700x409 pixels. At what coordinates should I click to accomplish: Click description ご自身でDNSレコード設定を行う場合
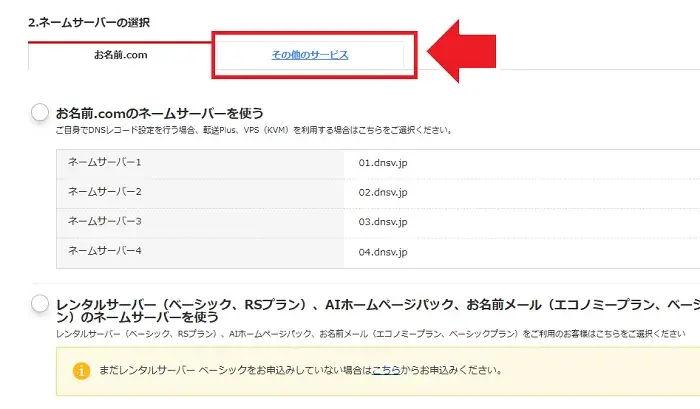[254, 130]
